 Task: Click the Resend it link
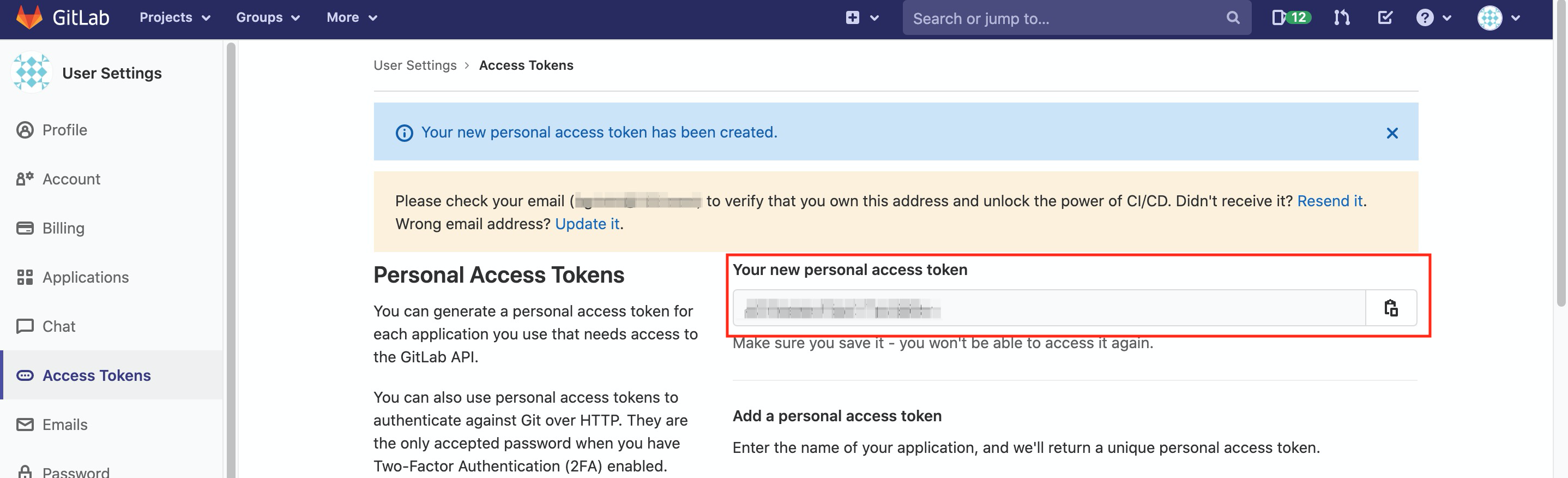point(1329,201)
